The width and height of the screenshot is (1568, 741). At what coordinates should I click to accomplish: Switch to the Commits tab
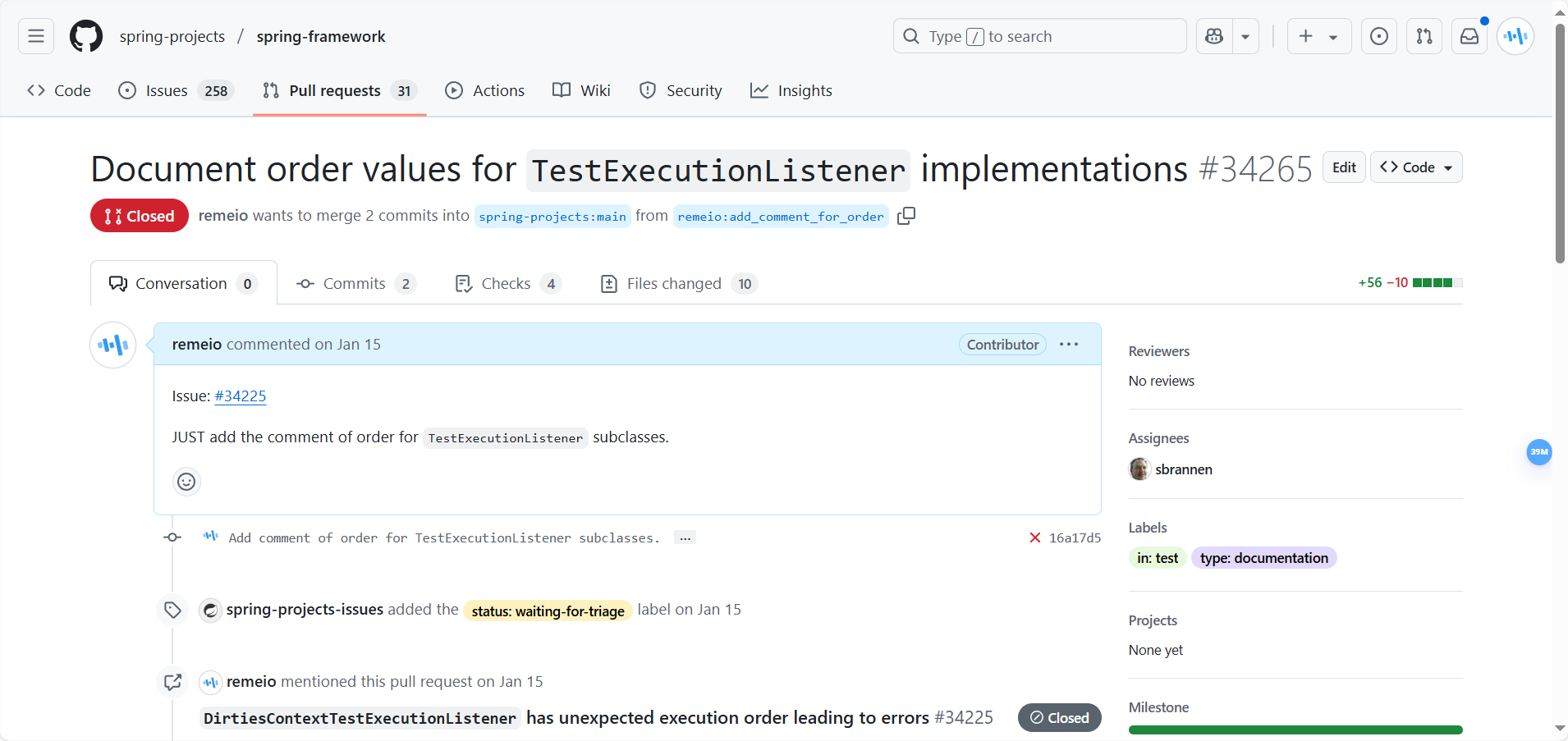tap(355, 284)
